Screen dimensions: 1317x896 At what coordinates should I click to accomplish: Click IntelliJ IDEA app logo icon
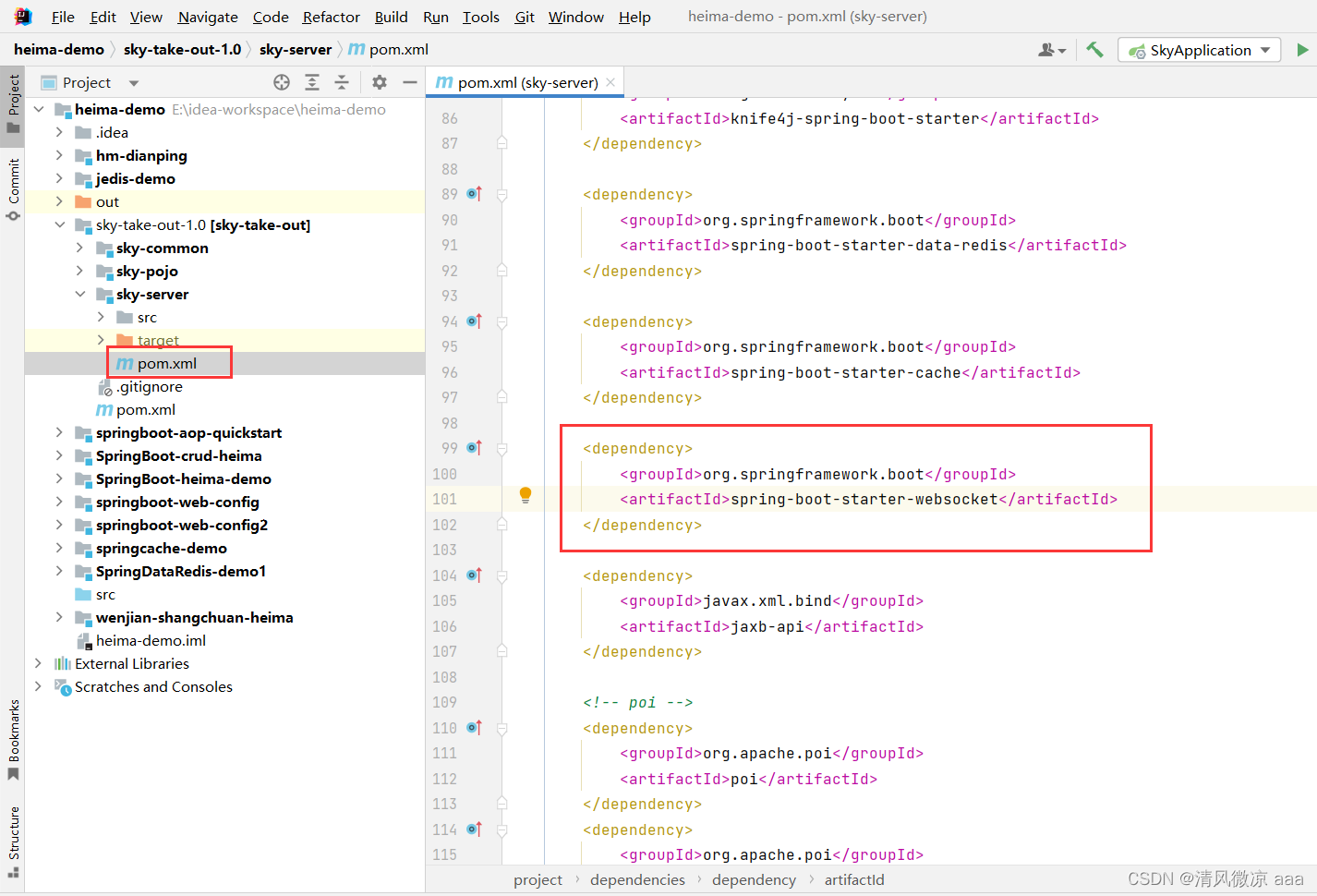pyautogui.click(x=23, y=17)
